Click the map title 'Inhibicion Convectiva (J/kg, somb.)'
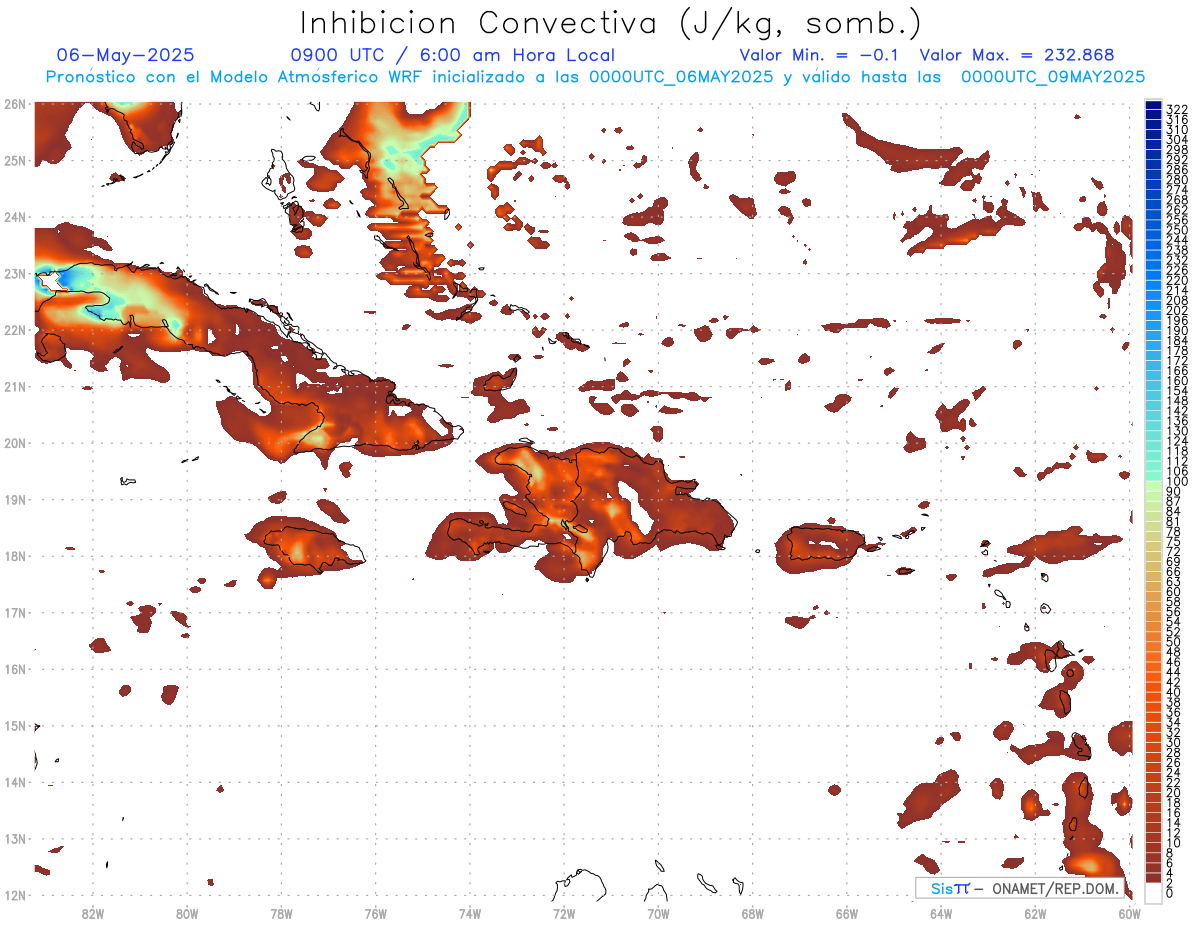Screen dimensions: 1200x927 click(611, 23)
